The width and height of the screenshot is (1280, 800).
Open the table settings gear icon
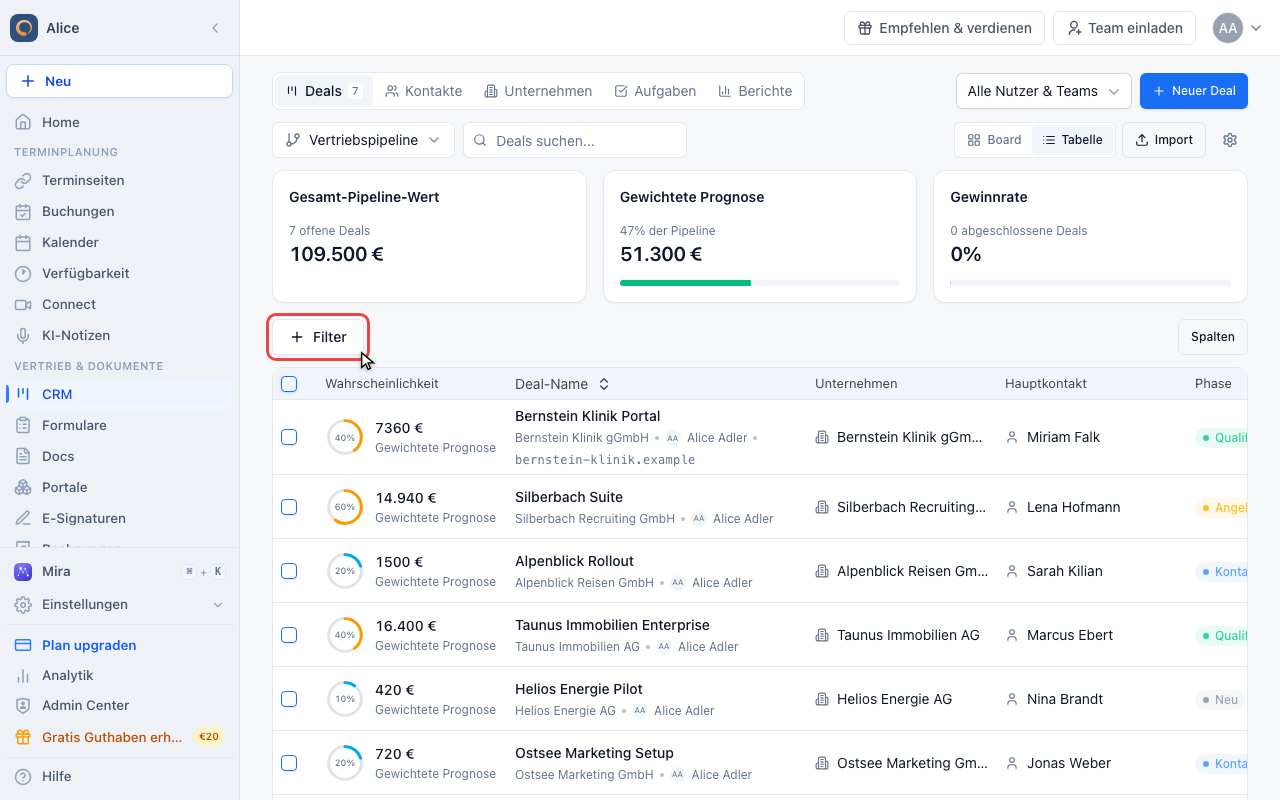tap(1230, 140)
